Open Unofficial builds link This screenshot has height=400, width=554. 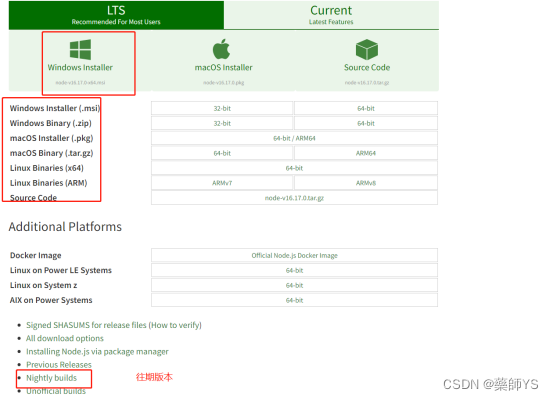pyautogui.click(x=56, y=391)
